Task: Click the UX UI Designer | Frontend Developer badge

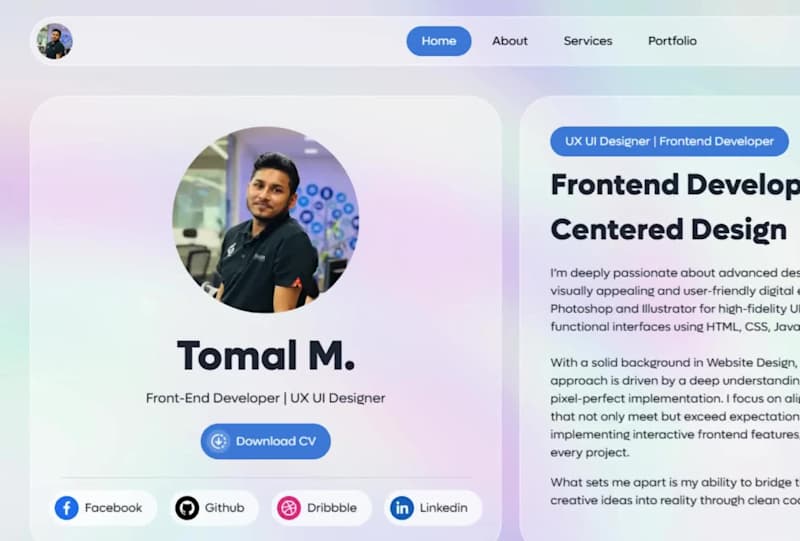Action: 669,141
